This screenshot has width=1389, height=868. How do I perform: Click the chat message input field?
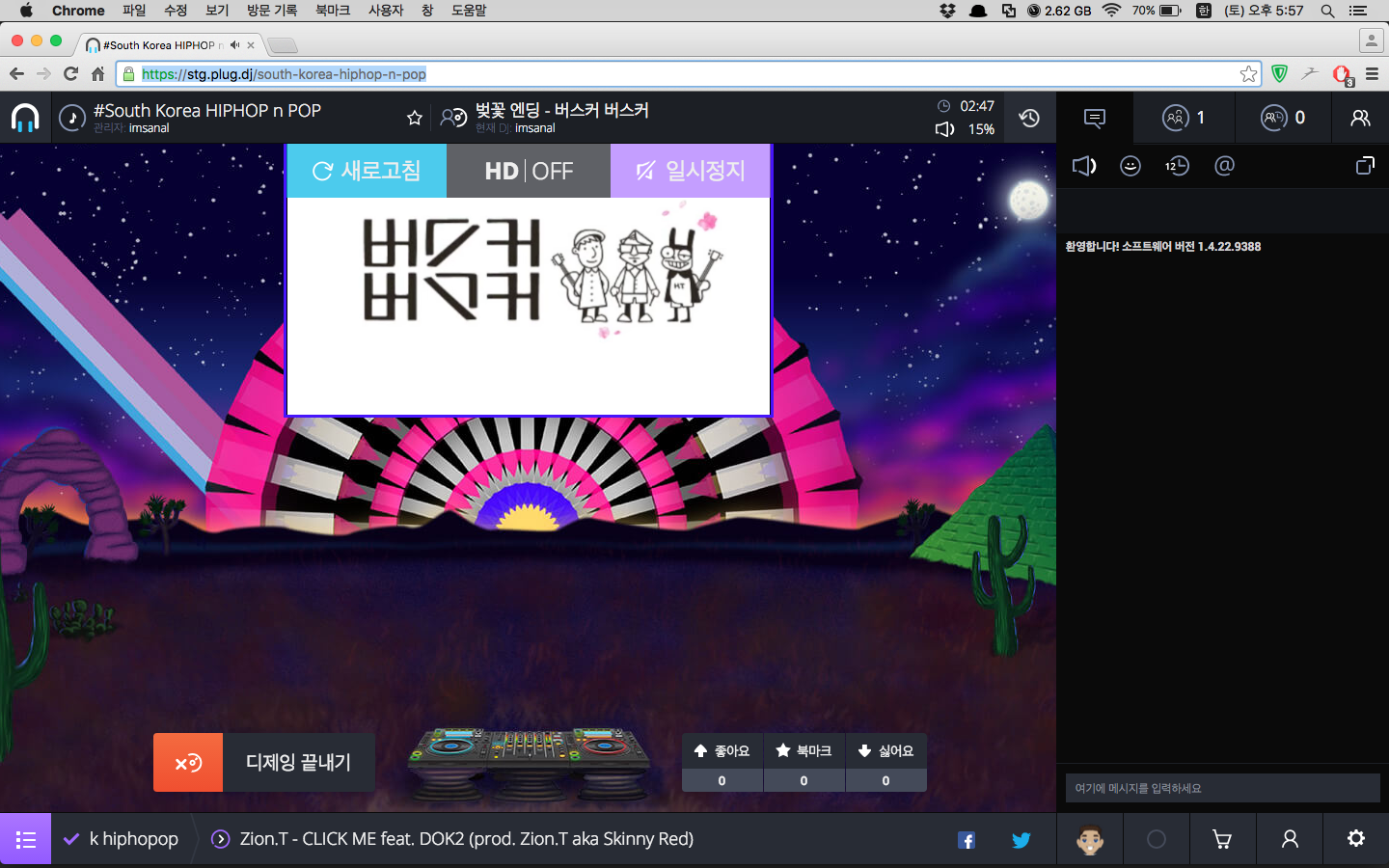(x=1221, y=789)
